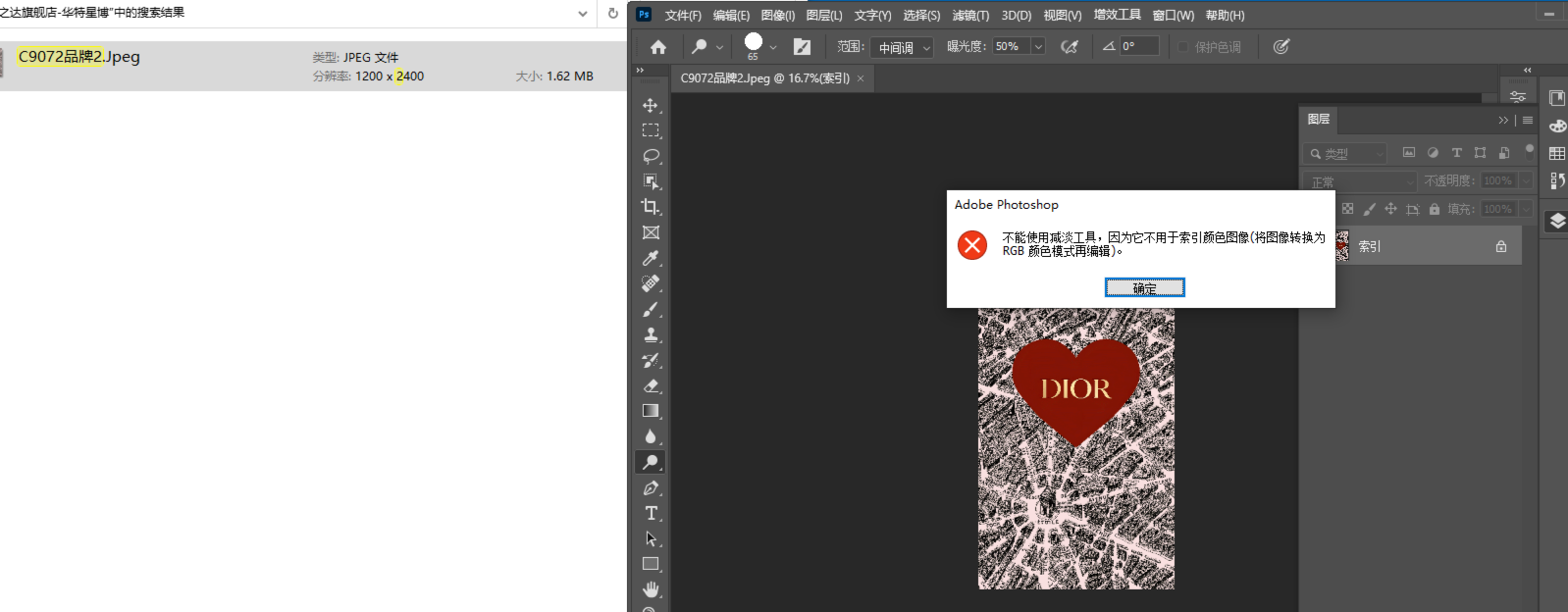Select the Crop tool
The width and height of the screenshot is (1568, 612).
(650, 207)
